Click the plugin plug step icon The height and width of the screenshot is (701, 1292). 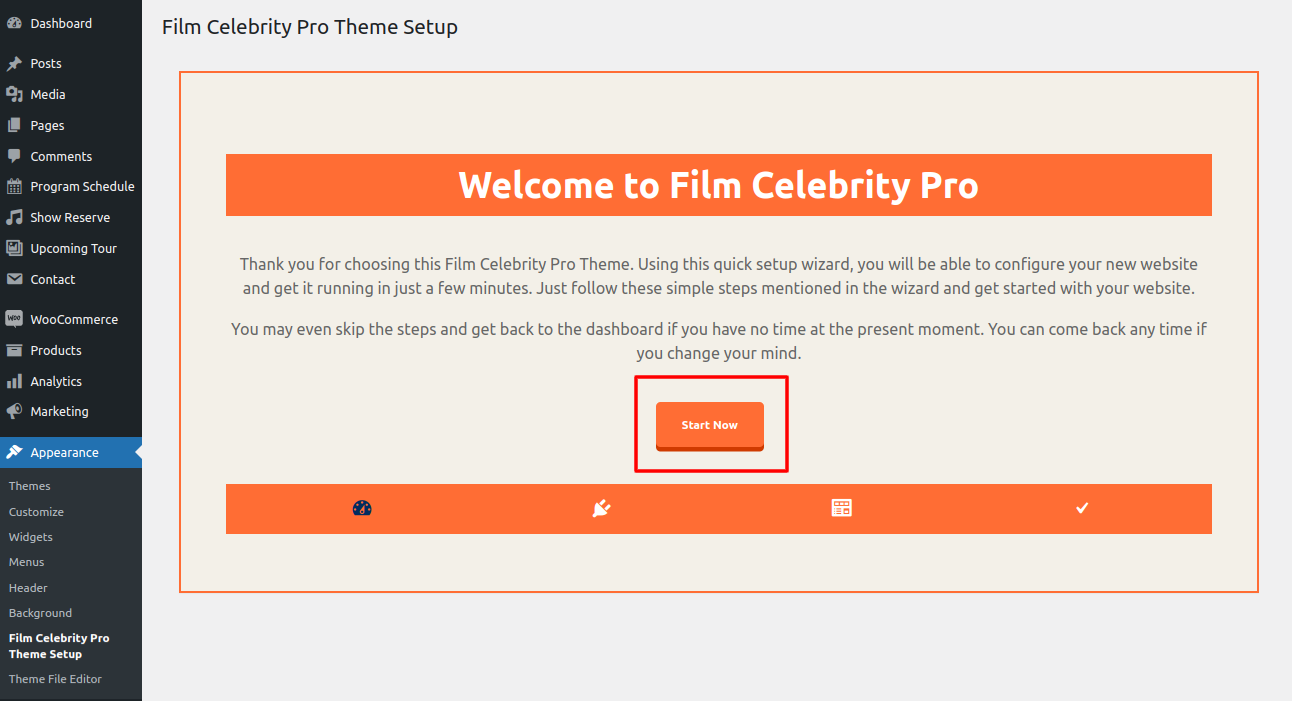click(x=601, y=508)
